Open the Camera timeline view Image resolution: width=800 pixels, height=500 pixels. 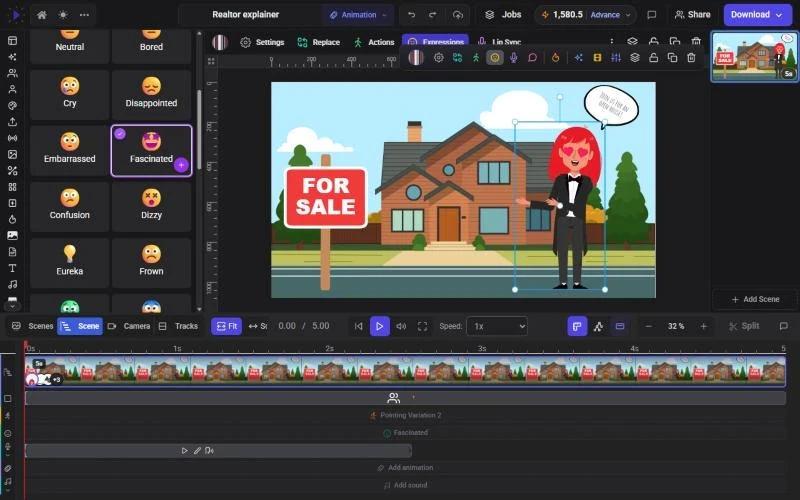click(129, 326)
